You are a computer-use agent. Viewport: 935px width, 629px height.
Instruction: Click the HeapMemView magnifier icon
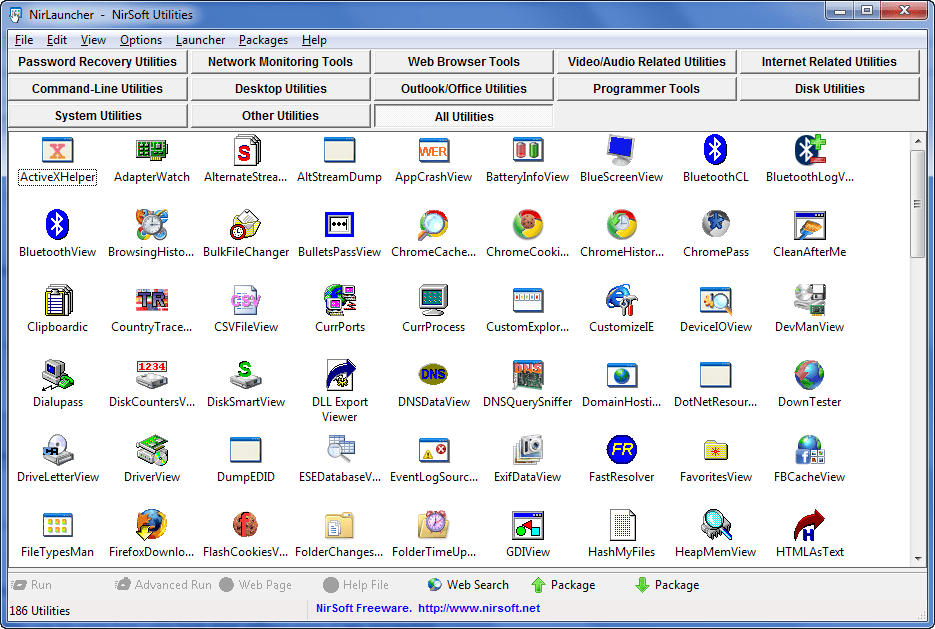tap(716, 525)
